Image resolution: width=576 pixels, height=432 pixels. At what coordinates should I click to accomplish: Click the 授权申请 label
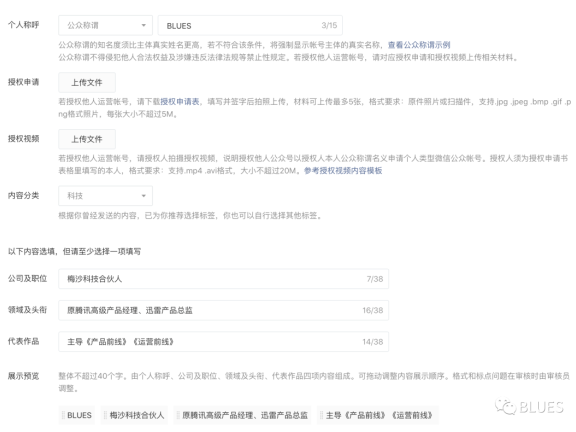tap(24, 82)
